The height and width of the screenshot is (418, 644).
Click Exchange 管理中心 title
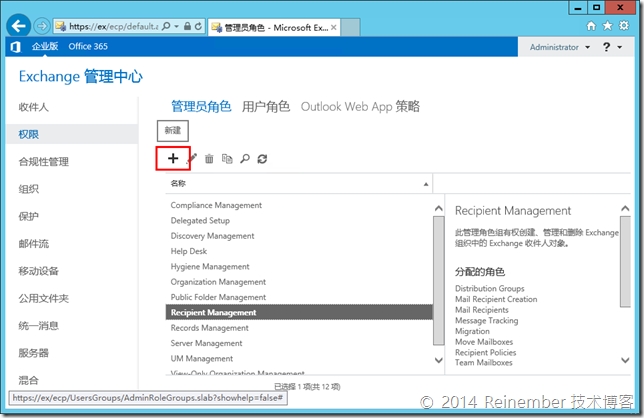coord(80,76)
